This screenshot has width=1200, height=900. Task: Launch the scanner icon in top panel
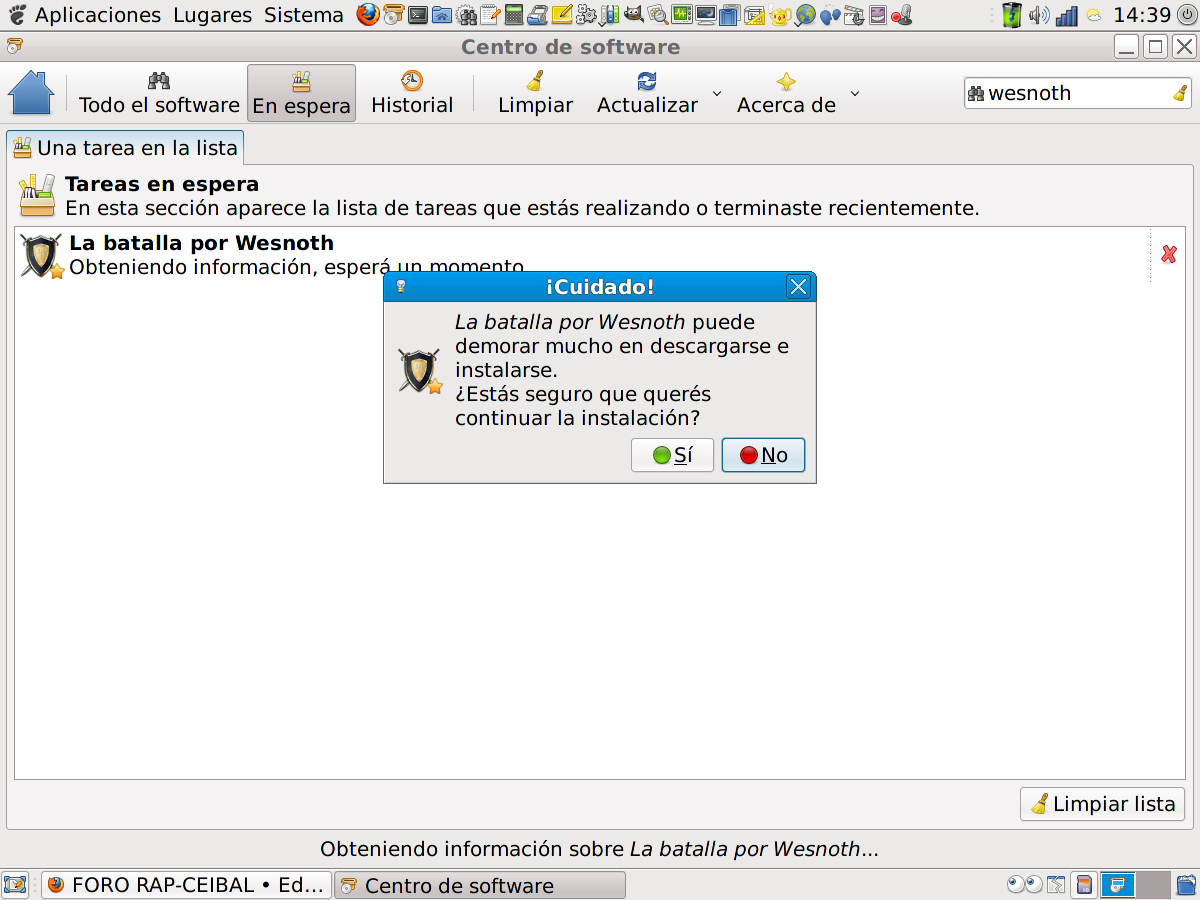coord(538,15)
